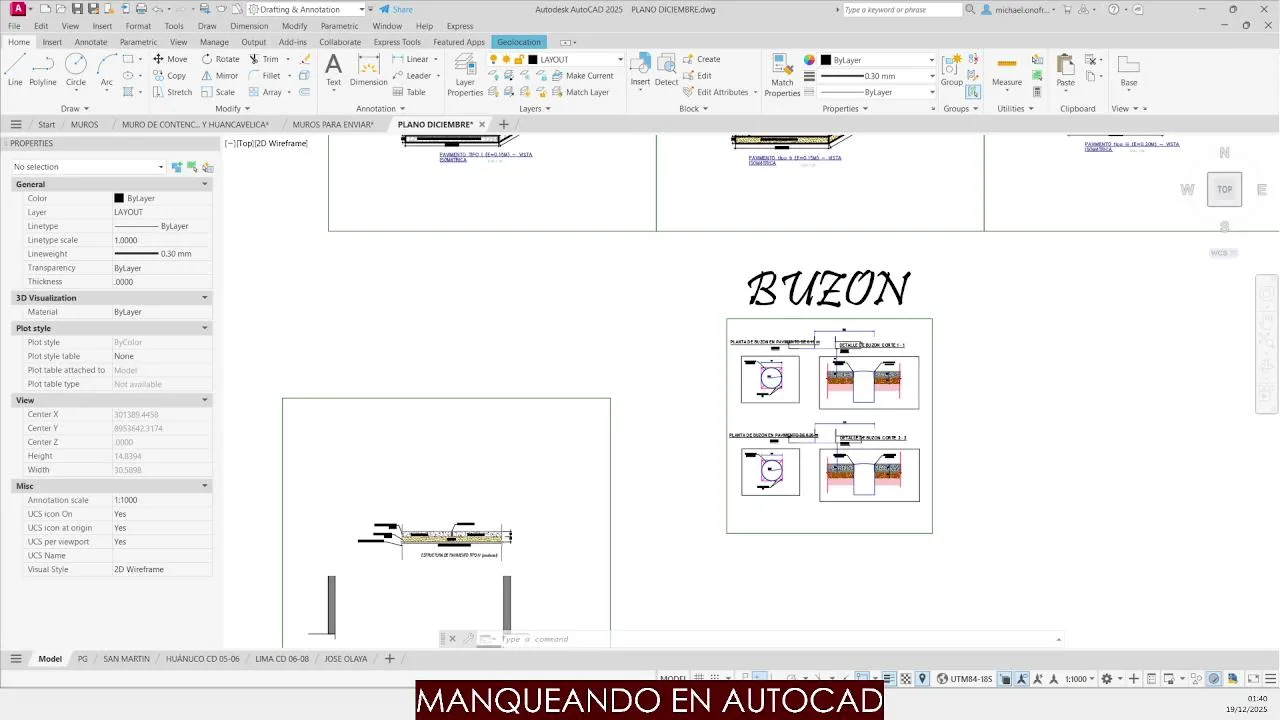Choose the Text annotation tool
The width and height of the screenshot is (1280, 720).
(x=333, y=70)
